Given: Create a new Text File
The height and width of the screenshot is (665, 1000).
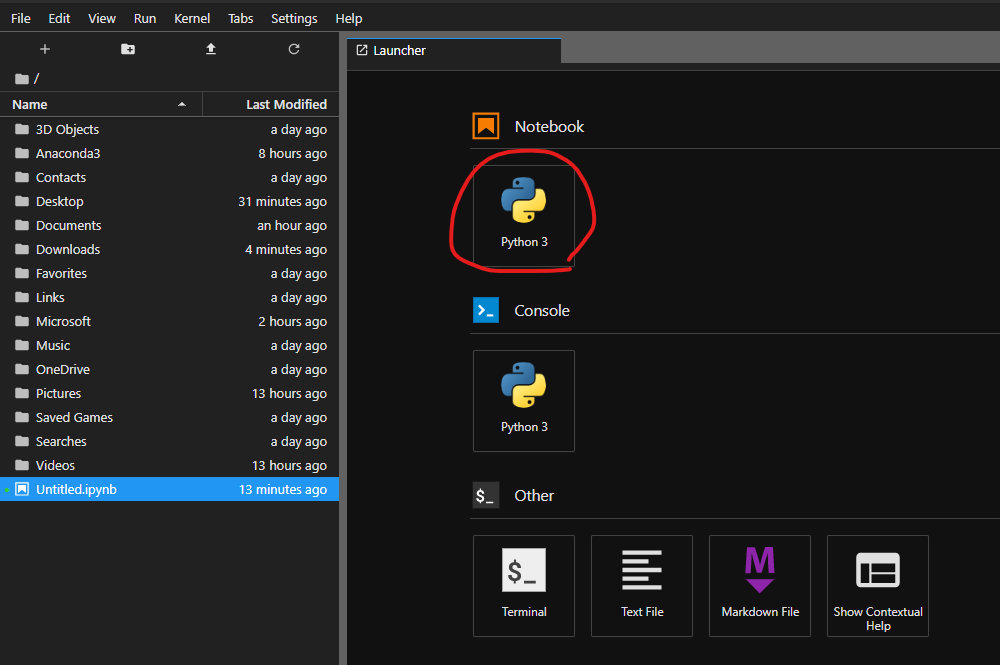Looking at the screenshot, I should click(642, 585).
